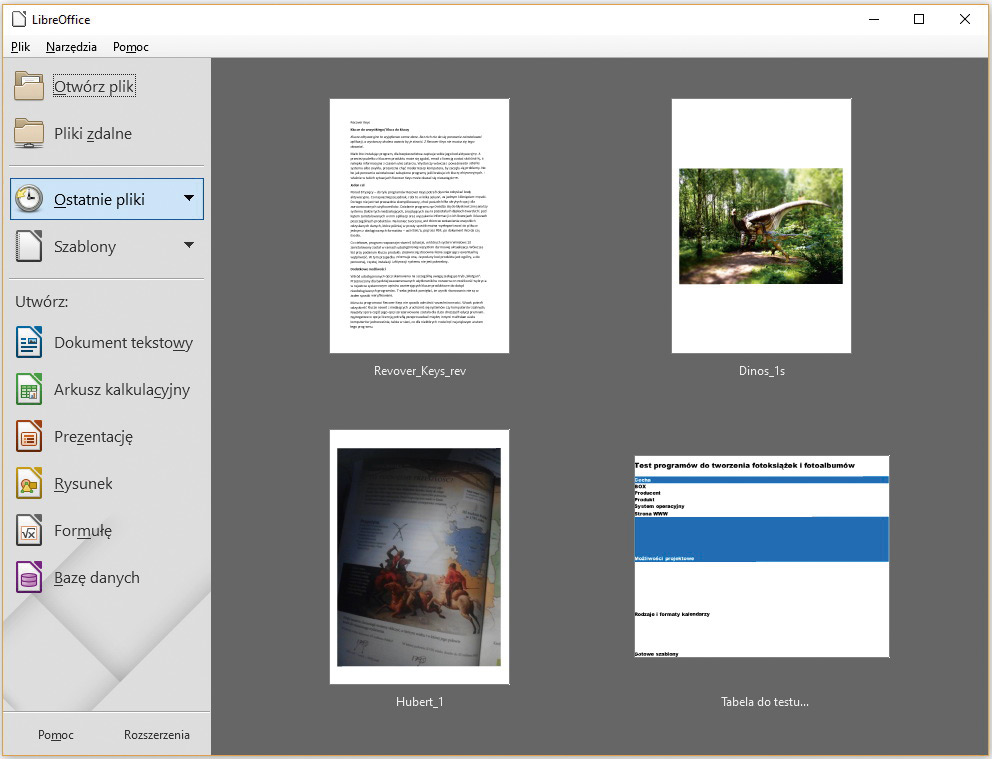The width and height of the screenshot is (992, 759).
Task: Click the LibreOffice logo in the title bar
Action: pyautogui.click(x=17, y=19)
